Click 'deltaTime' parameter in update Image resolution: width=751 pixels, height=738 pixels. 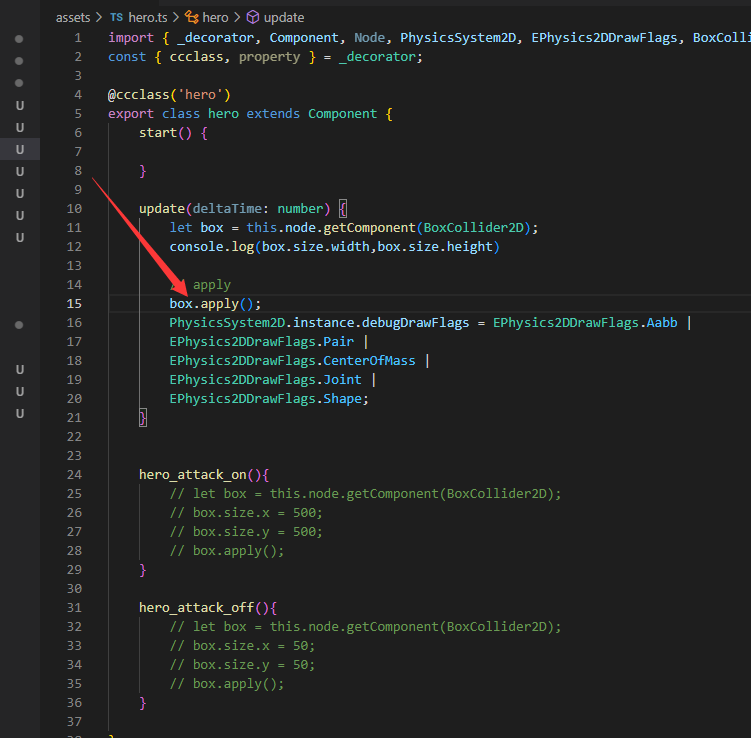(x=227, y=209)
